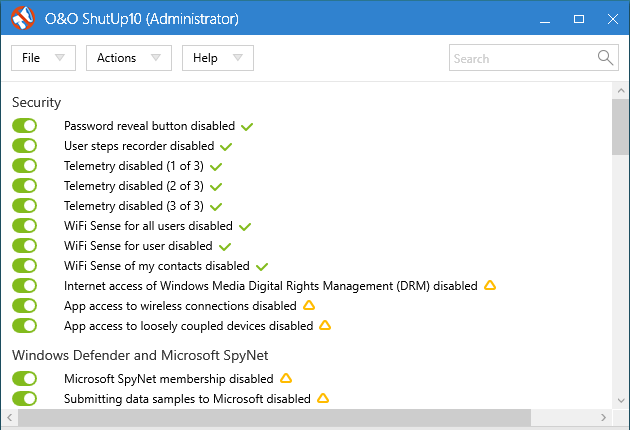Click the vertical scrollbar down arrow
630x430 pixels.
(621, 400)
